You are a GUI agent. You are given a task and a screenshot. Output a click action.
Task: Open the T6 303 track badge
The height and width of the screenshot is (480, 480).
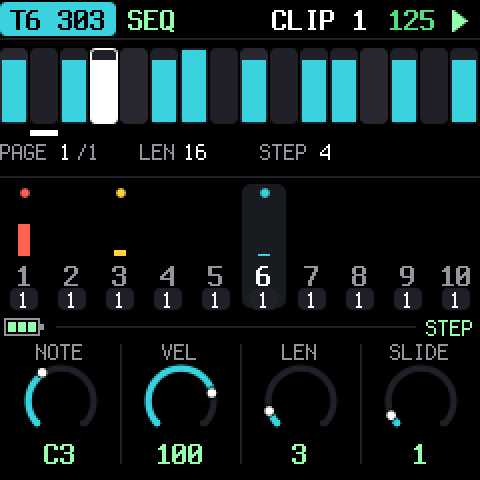tap(58, 19)
